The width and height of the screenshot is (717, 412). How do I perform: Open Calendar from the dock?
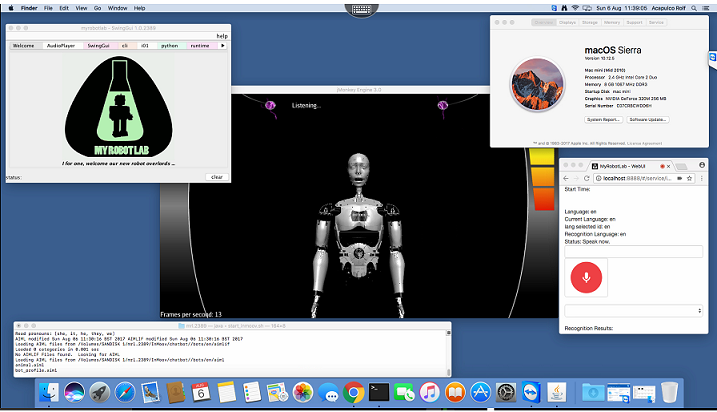click(201, 392)
